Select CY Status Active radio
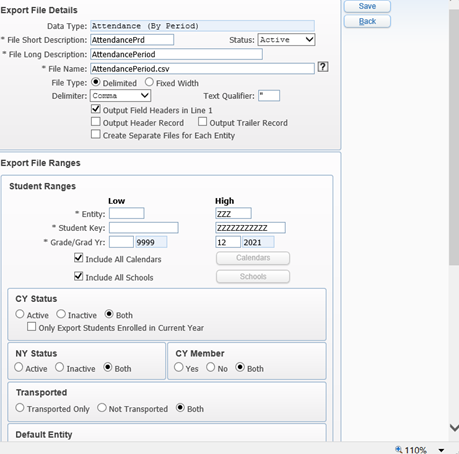Image resolution: width=459 pixels, height=454 pixels. click(20, 314)
